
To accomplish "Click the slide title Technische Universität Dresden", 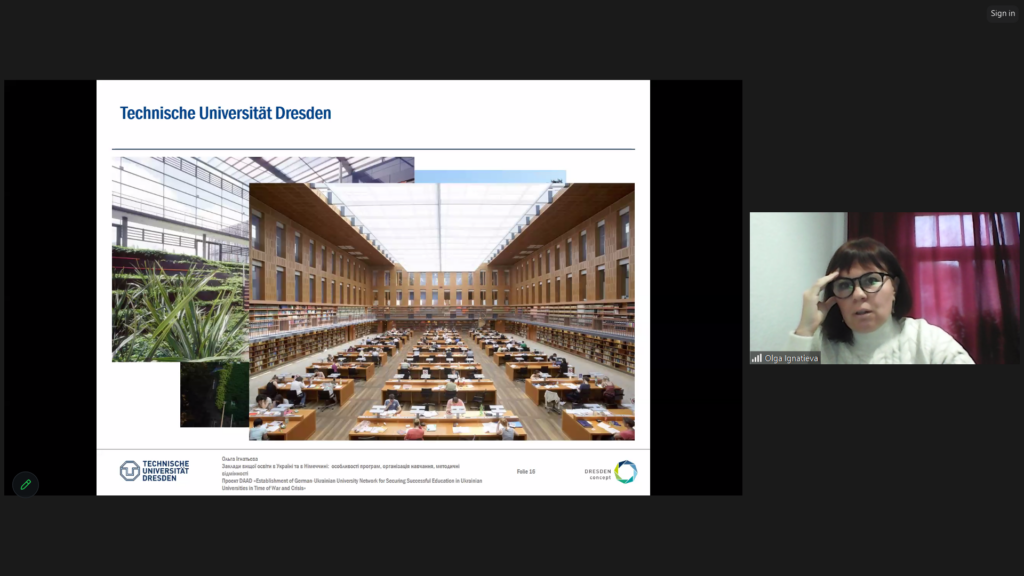I will 225,114.
